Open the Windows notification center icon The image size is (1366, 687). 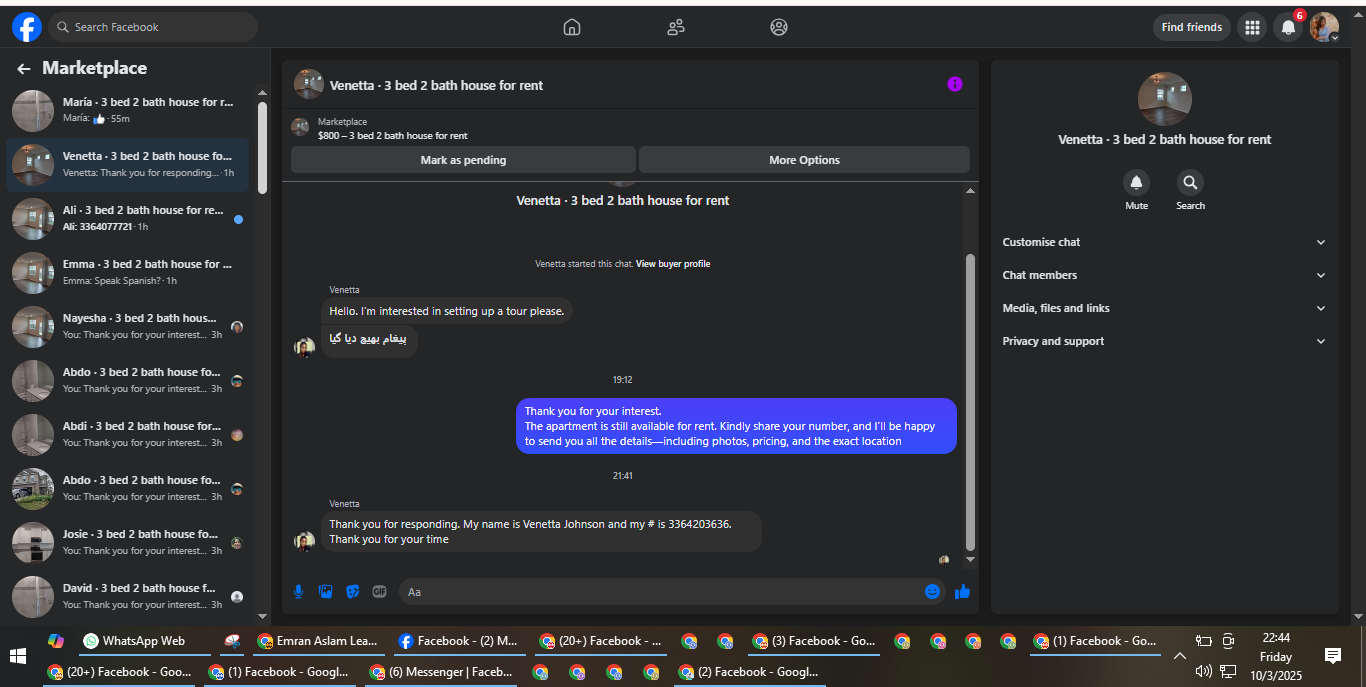[1332, 656]
